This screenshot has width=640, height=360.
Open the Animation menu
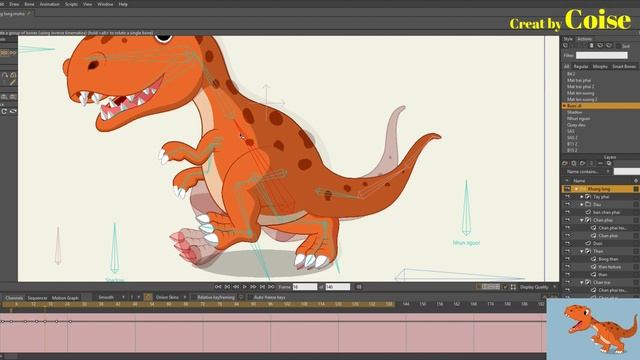click(49, 4)
